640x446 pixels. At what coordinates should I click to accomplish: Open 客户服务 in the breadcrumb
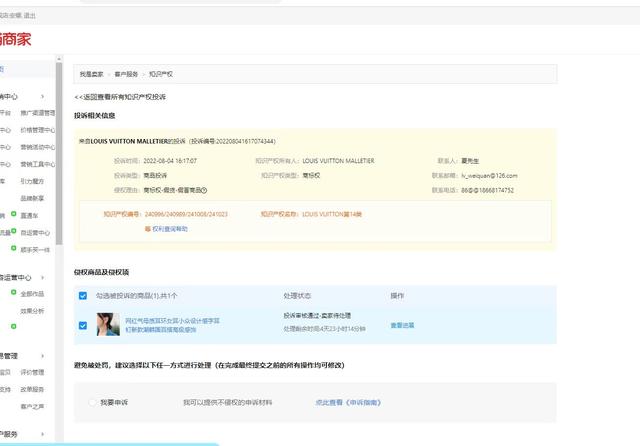(127, 74)
